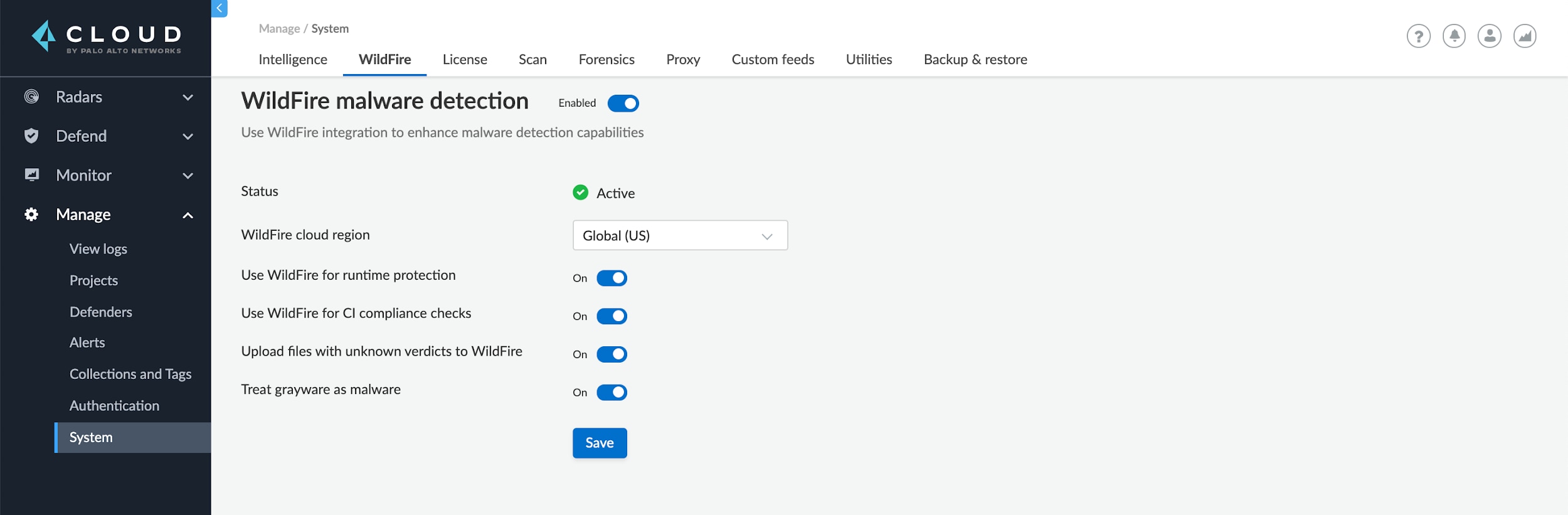Click the Radars radar icon
1568x515 pixels.
click(31, 97)
